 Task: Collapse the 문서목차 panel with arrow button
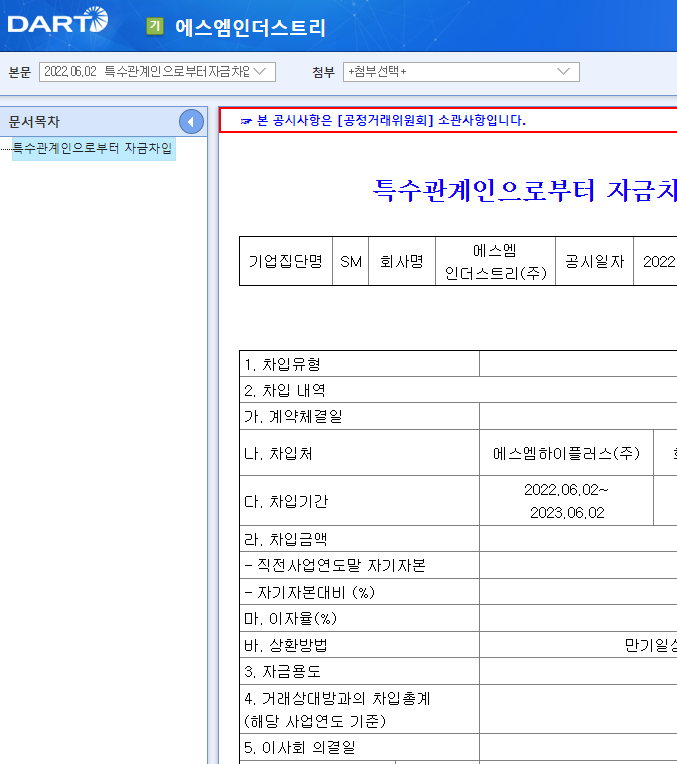(x=191, y=122)
